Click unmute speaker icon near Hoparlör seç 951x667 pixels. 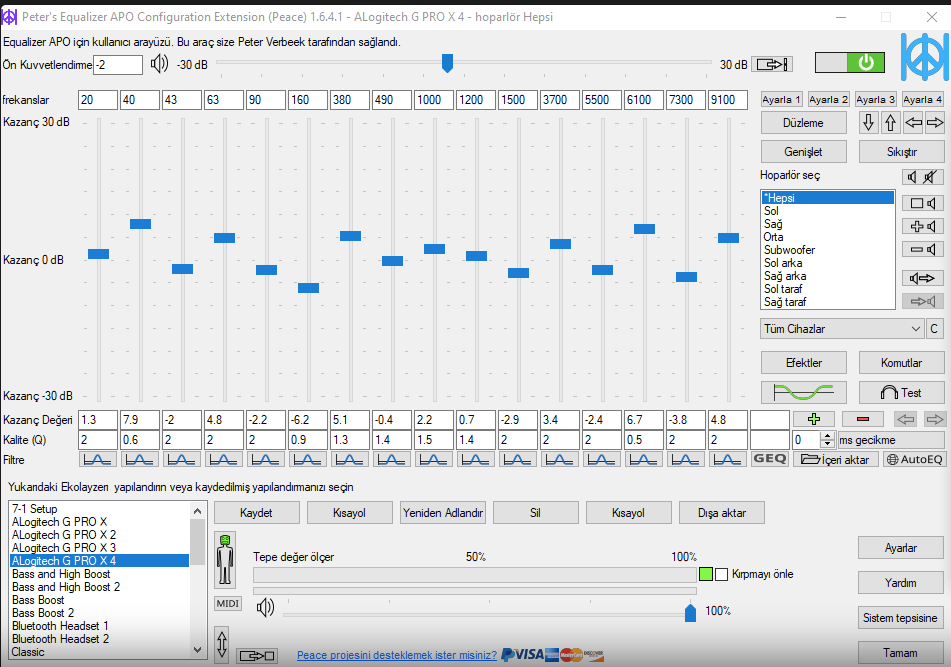912,177
